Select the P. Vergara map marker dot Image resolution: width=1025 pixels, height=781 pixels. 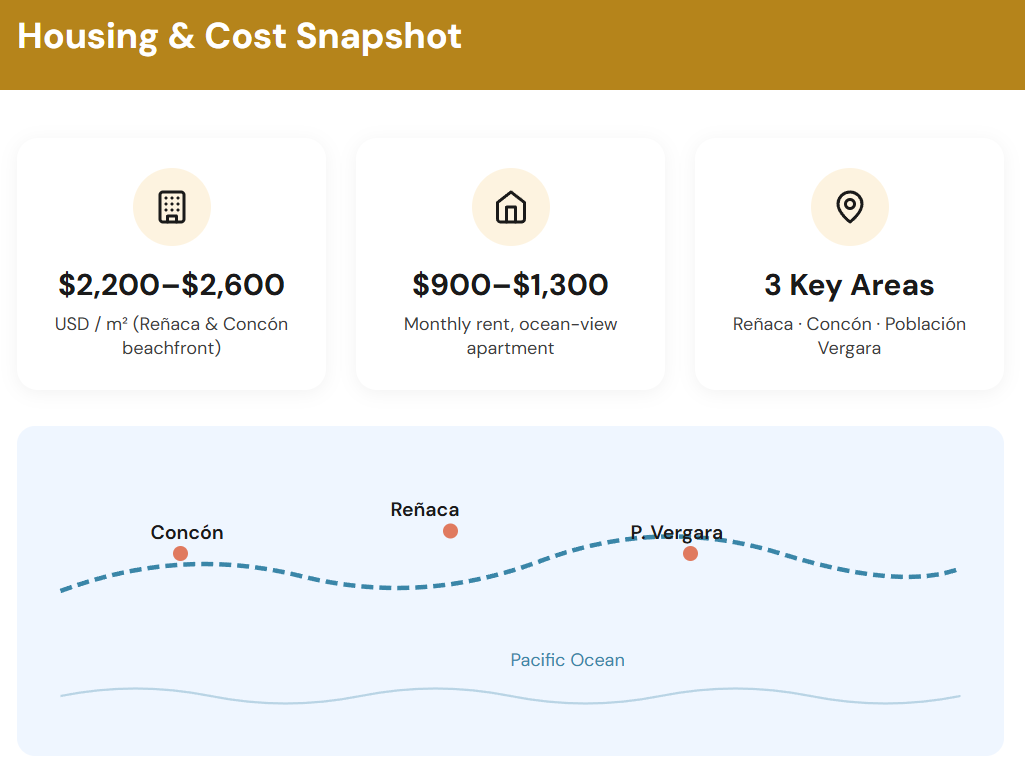coord(690,554)
